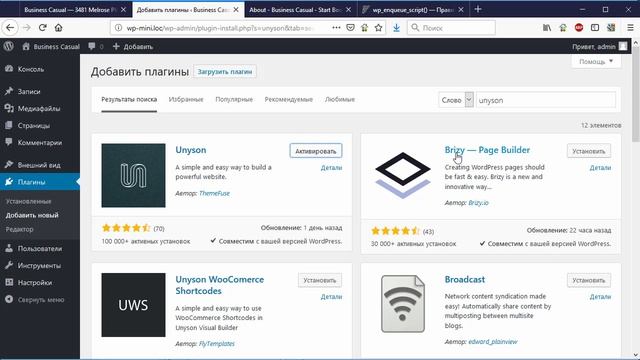Switch to Результаты поиска tab
Screen dimensions: 640x360
pyautogui.click(x=129, y=100)
